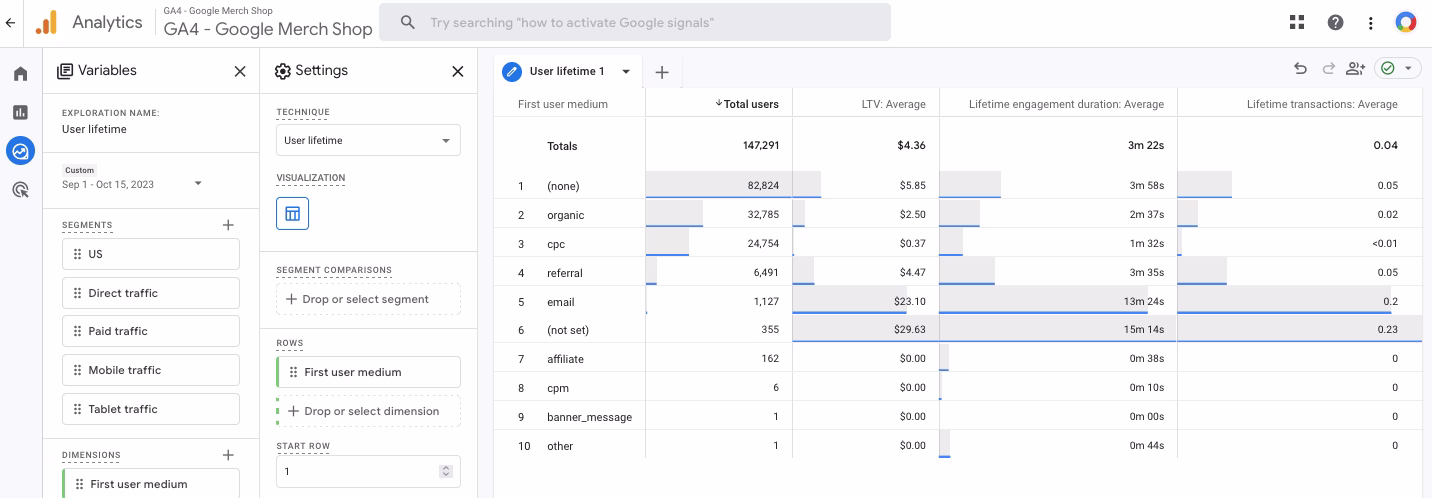This screenshot has height=498, width=1432.
Task: Click the share exploration icon
Action: pos(1355,69)
